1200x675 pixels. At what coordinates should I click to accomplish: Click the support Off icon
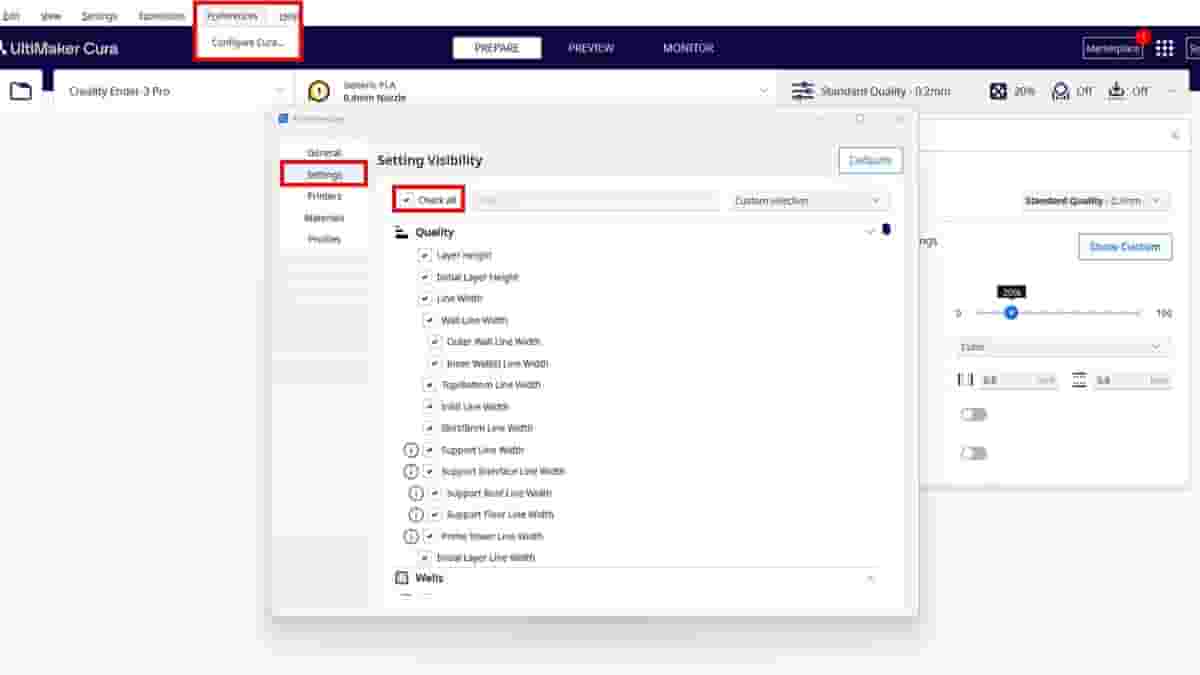[x=1061, y=91]
